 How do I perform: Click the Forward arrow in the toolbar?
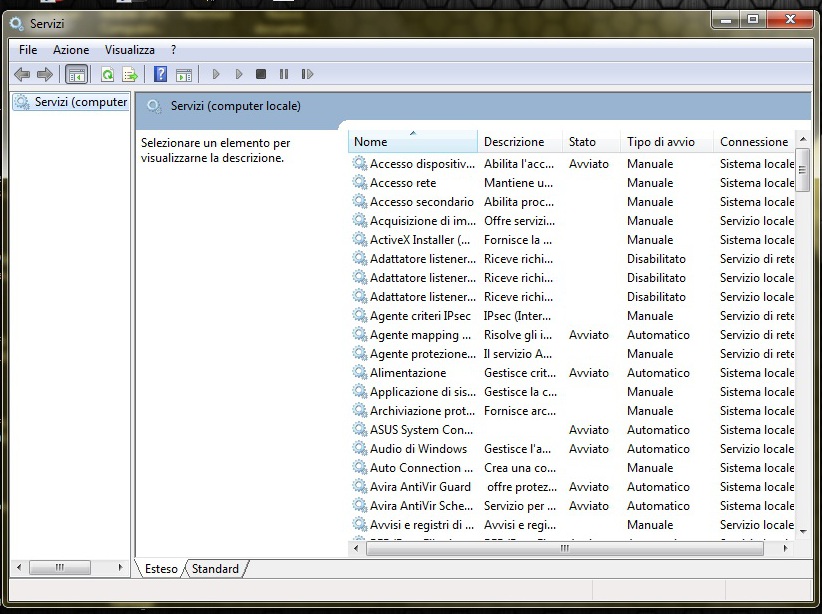44,74
